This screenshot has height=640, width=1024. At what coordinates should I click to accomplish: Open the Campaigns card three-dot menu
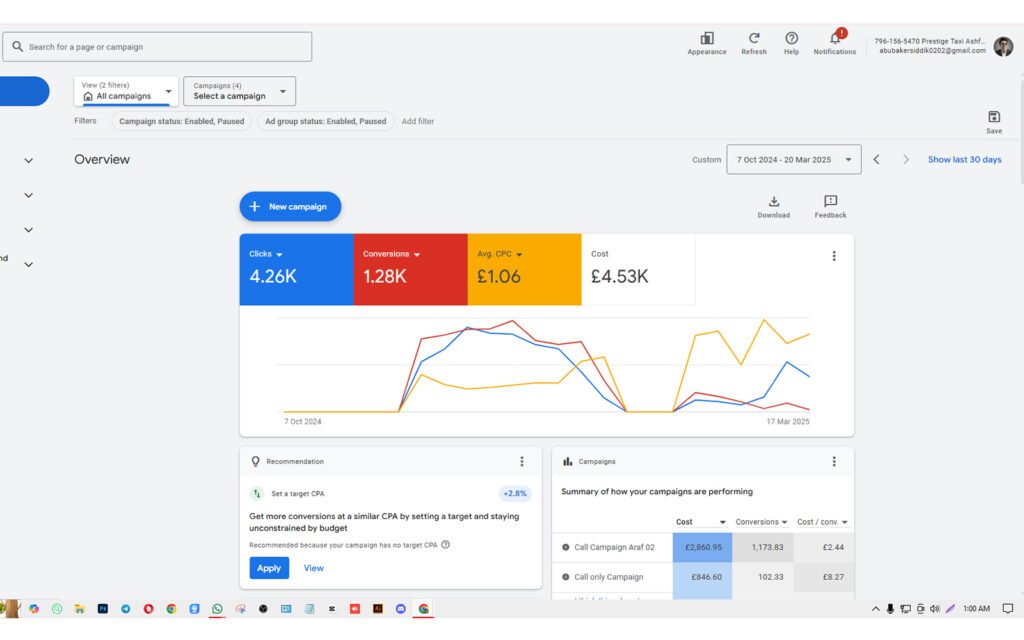pyautogui.click(x=834, y=461)
